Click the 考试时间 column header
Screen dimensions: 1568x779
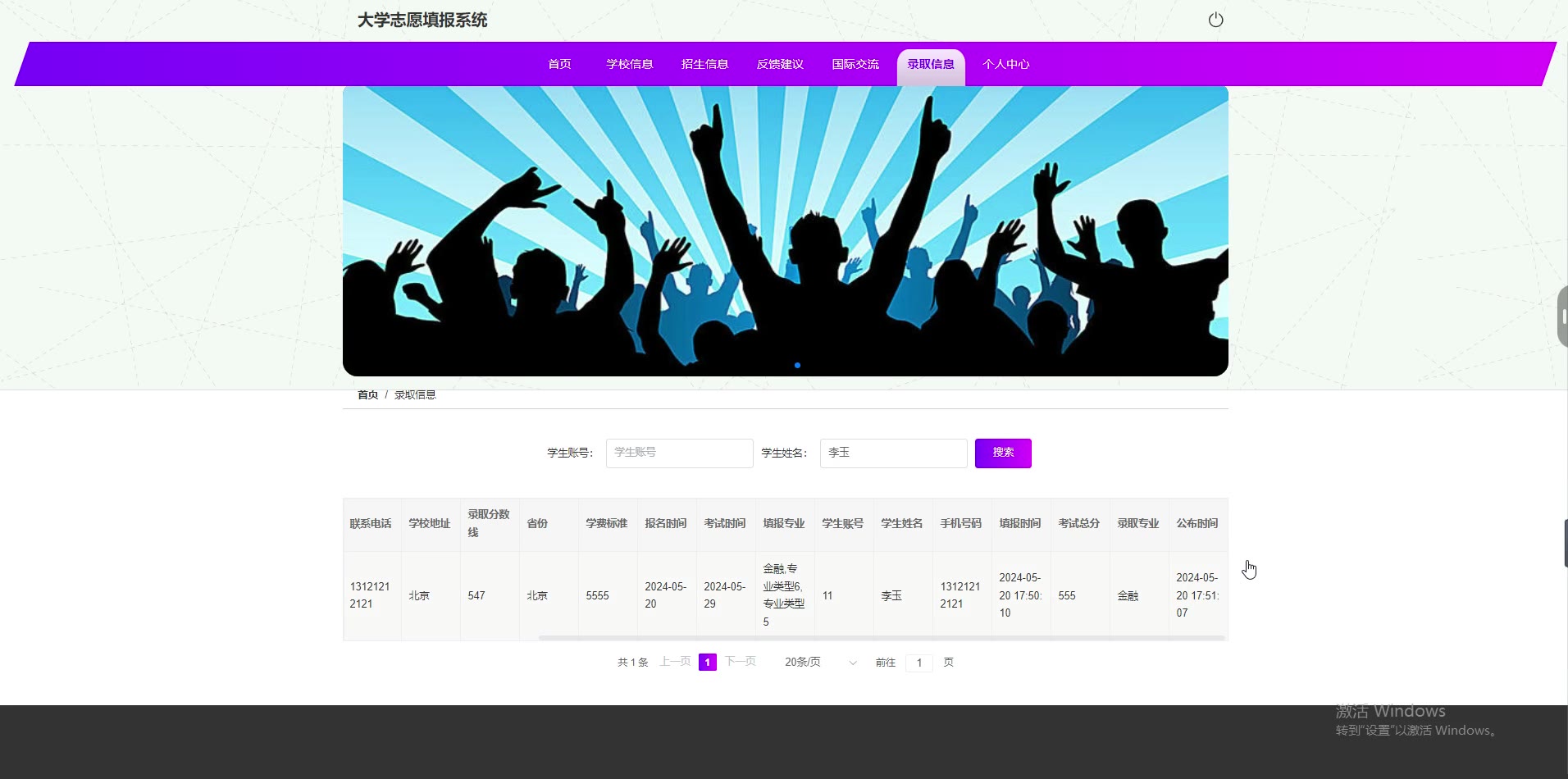point(725,523)
